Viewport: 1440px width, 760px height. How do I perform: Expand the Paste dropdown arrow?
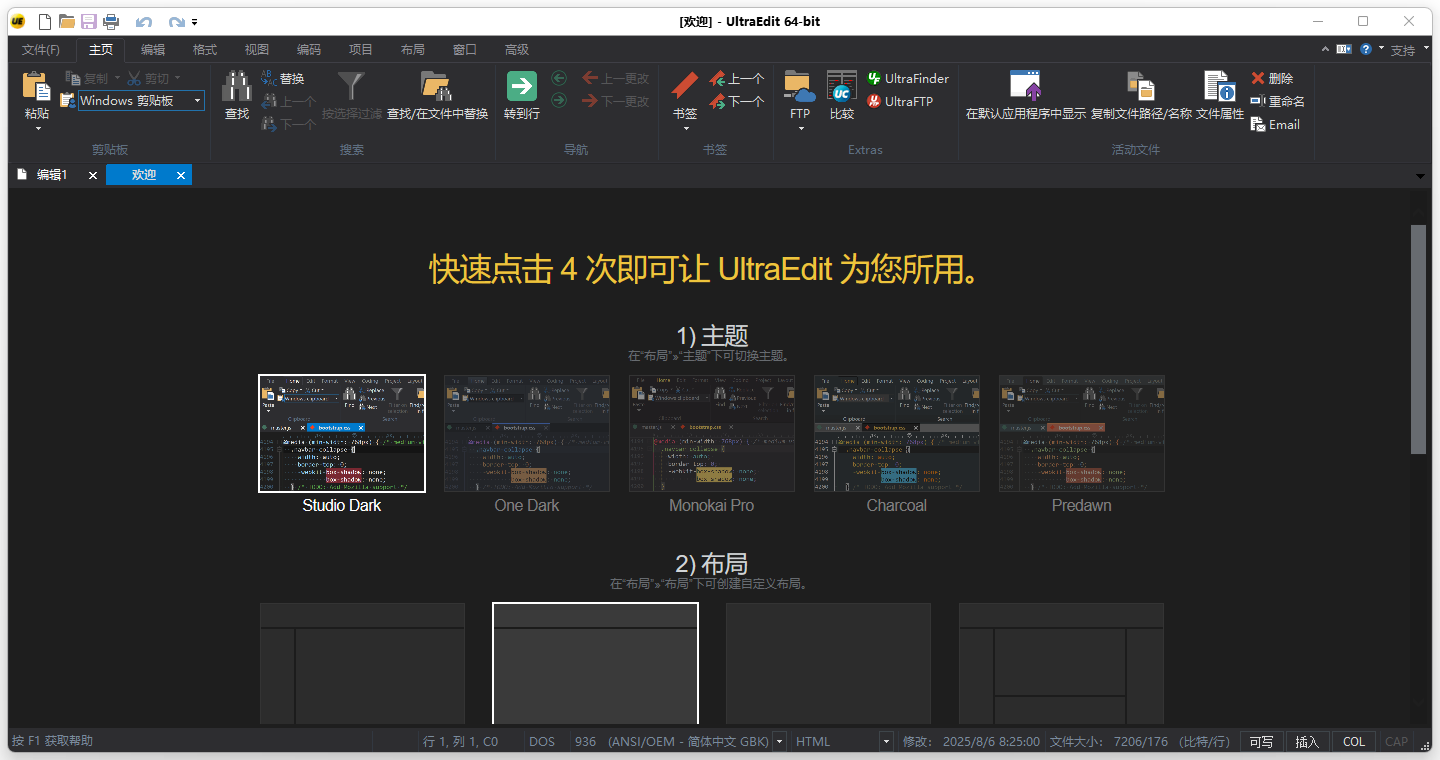[x=37, y=128]
